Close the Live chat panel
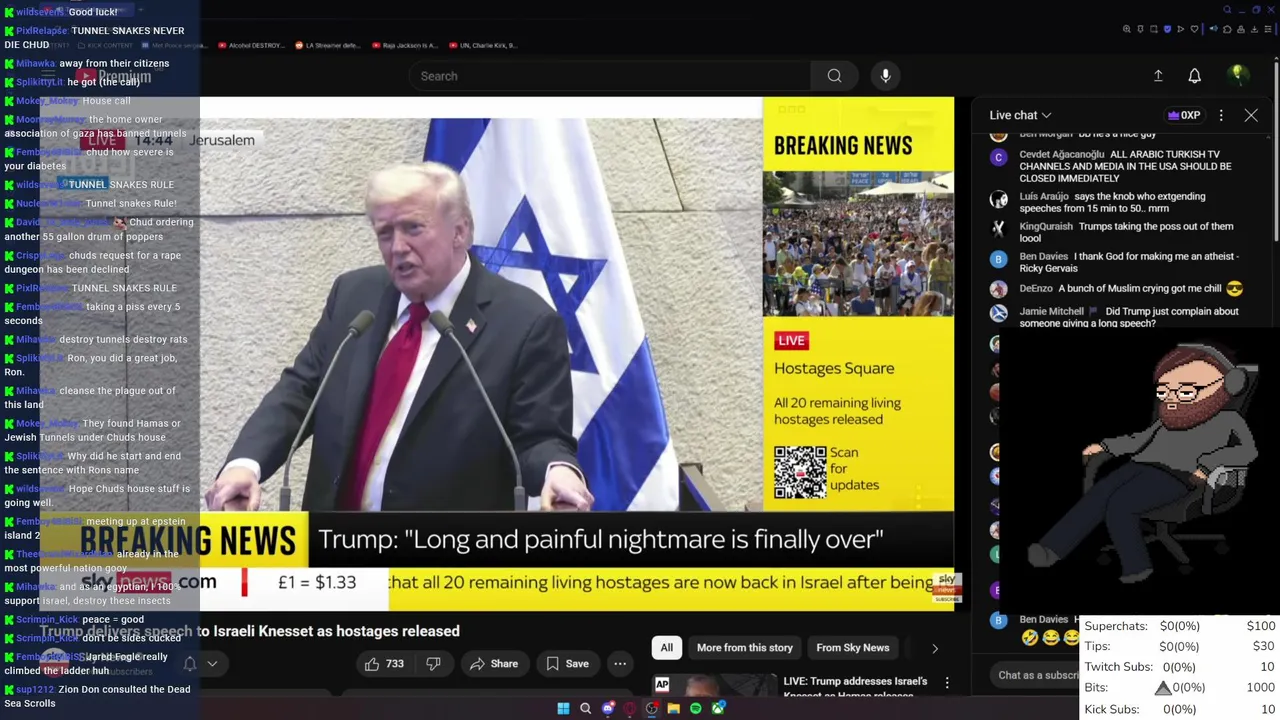This screenshot has height=720, width=1280. point(1251,115)
